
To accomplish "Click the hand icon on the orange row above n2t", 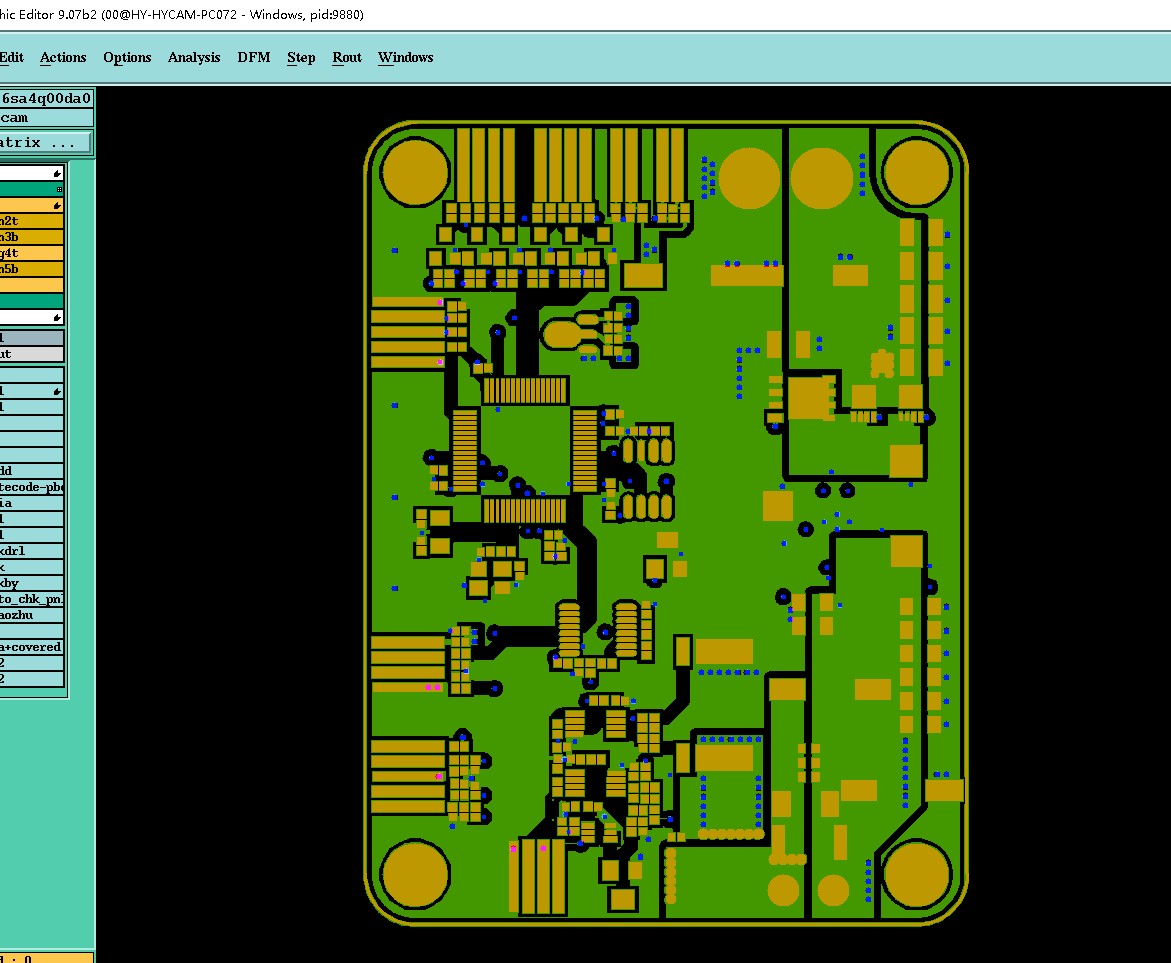I will click(x=57, y=205).
